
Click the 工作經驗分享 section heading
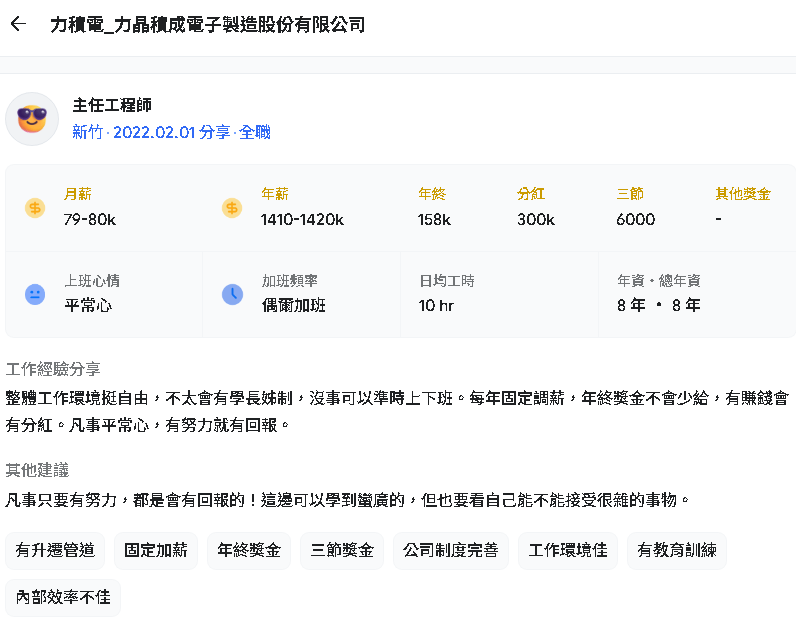coord(53,369)
